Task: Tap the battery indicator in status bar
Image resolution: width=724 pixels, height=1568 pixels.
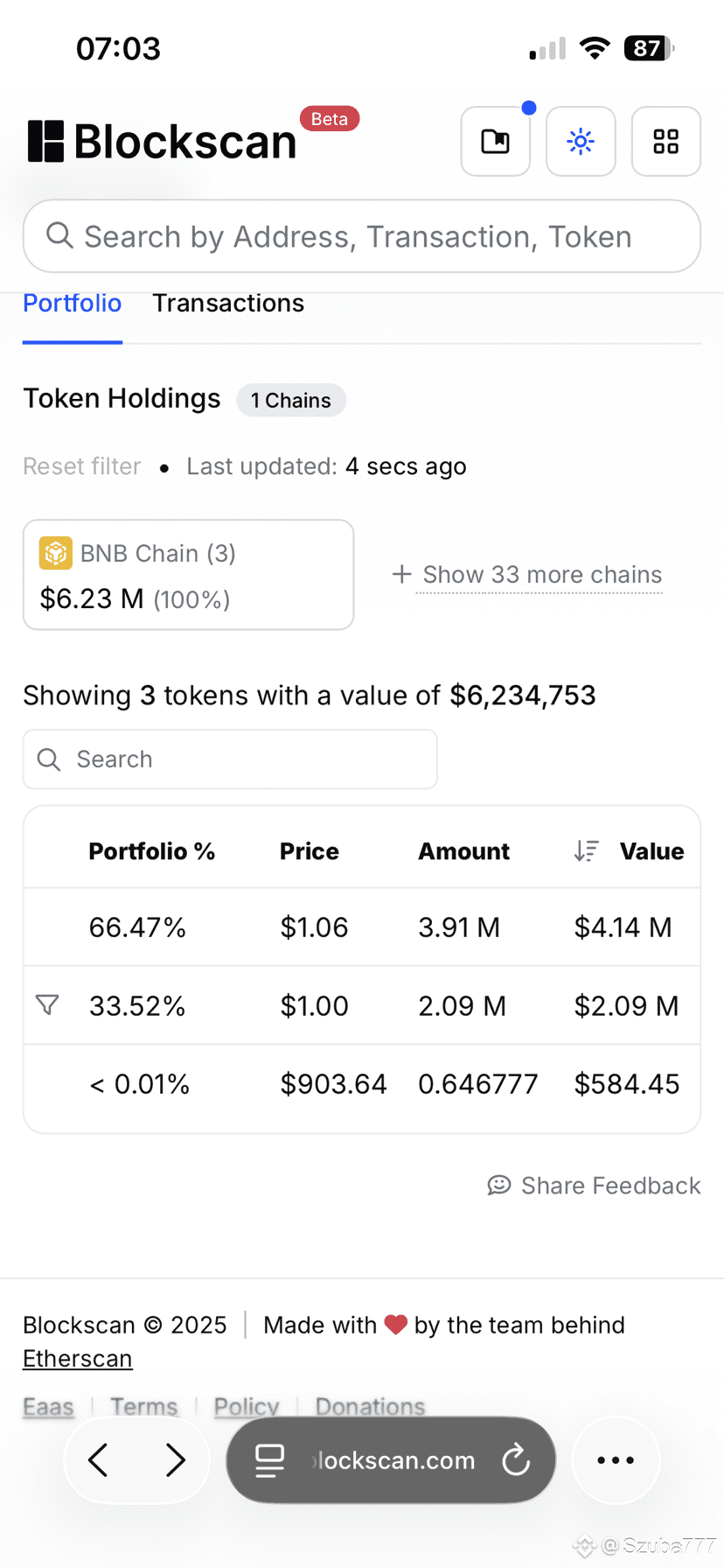Action: (x=649, y=48)
